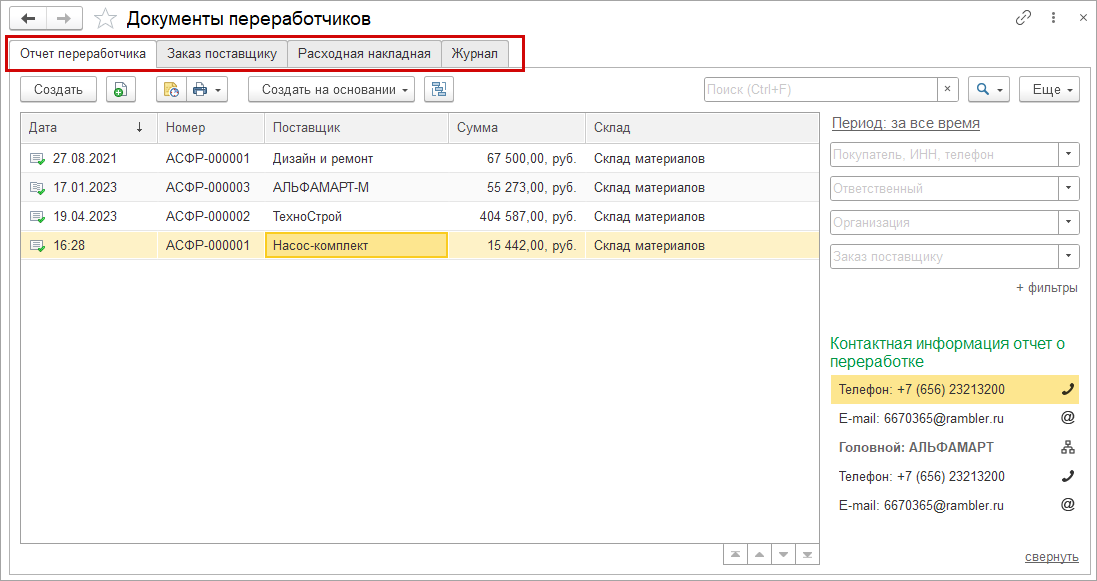Open the related documents structure icon
The image size is (1097, 581).
coord(439,90)
